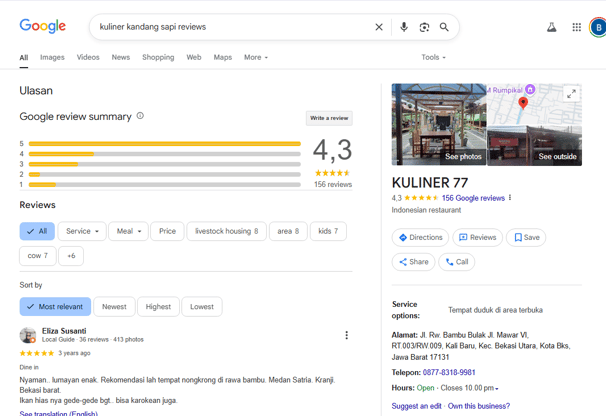The width and height of the screenshot is (606, 416).
Task: Filter reviews by Price
Action: (167, 231)
